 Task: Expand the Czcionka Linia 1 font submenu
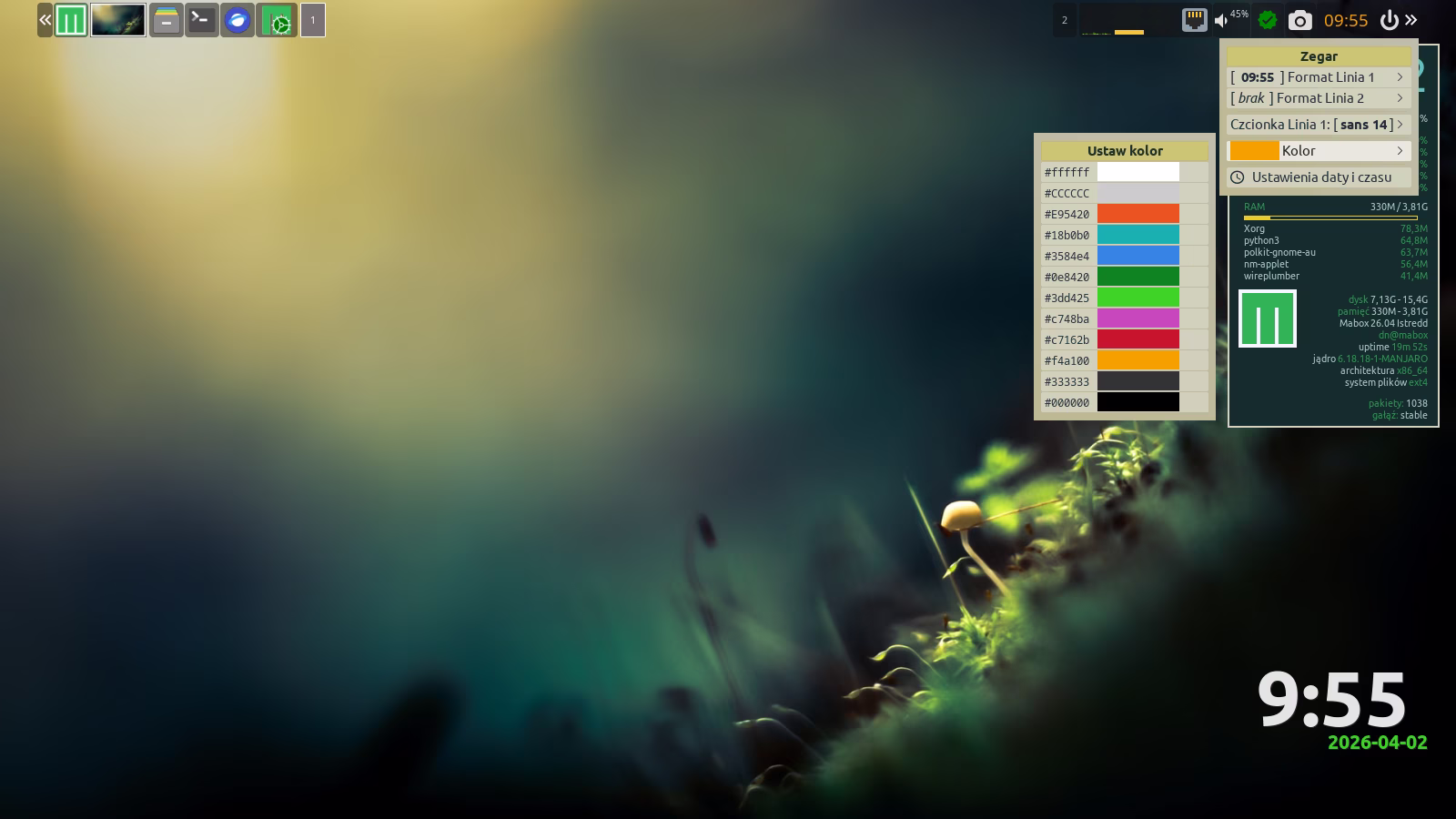(1318, 125)
